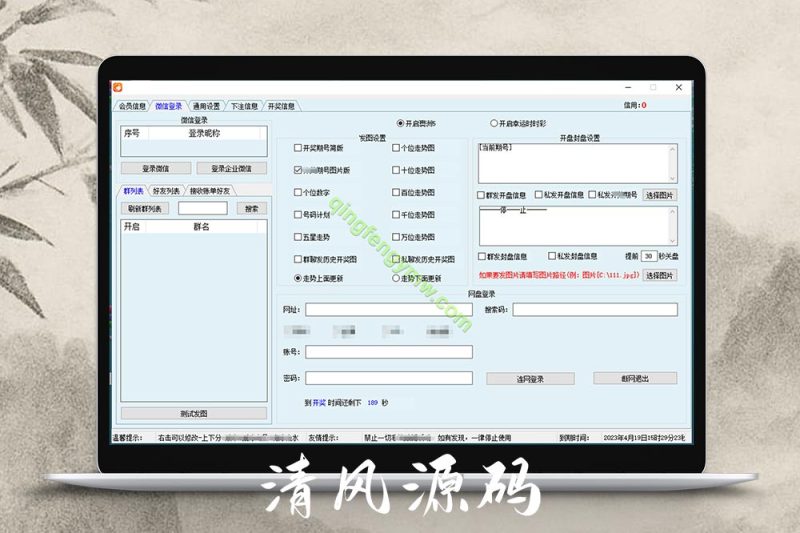The height and width of the screenshot is (533, 800).
Task: Tick the 个位走势图 checkbox
Action: [x=397, y=148]
